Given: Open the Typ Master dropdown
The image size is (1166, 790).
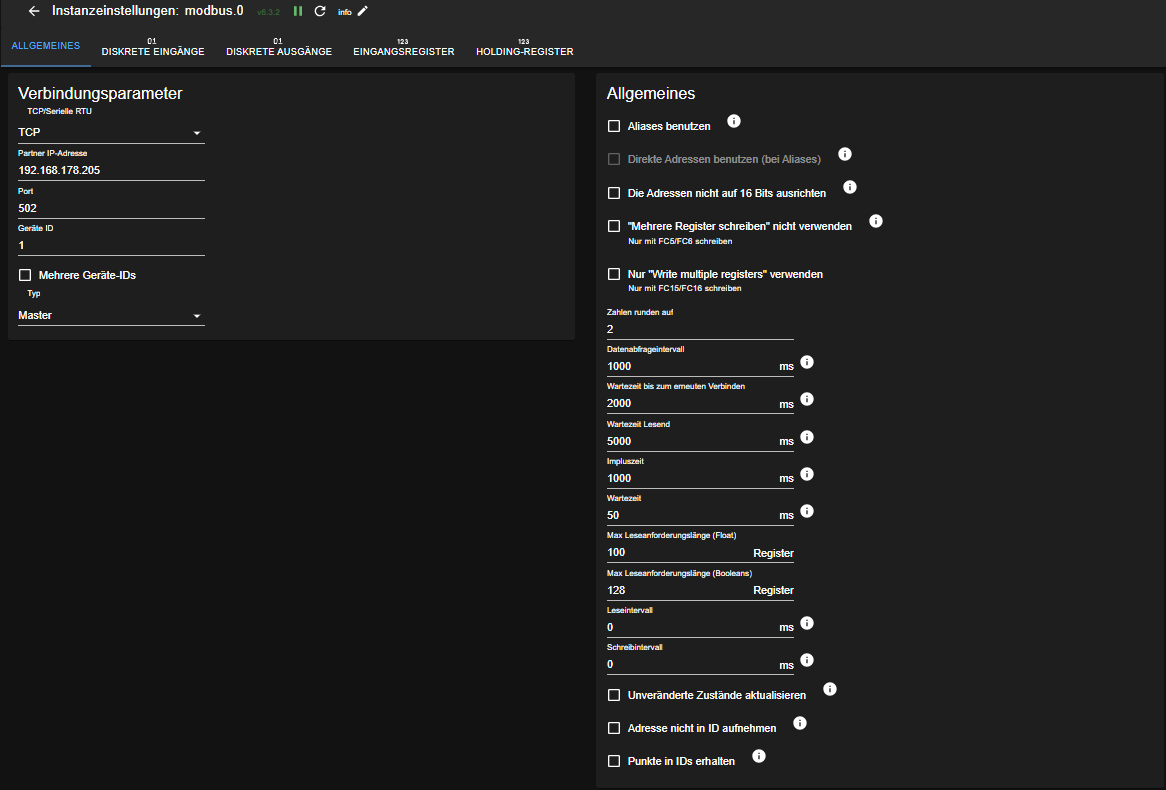Looking at the screenshot, I should point(111,315).
